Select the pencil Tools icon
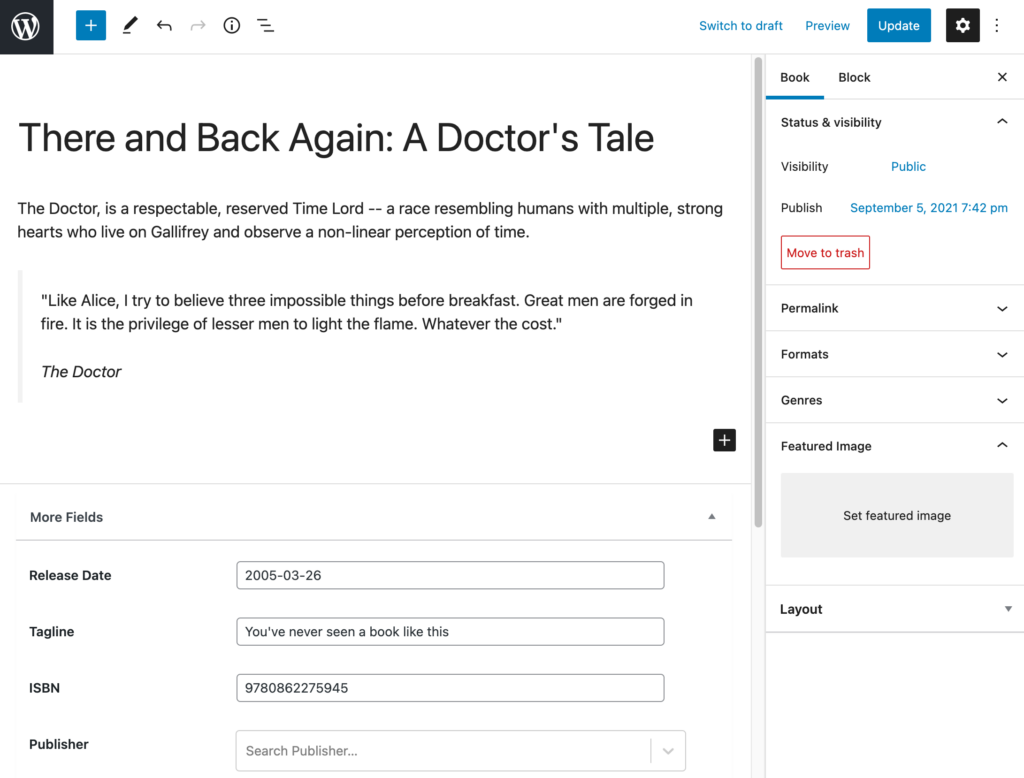The image size is (1024, 778). click(x=130, y=26)
